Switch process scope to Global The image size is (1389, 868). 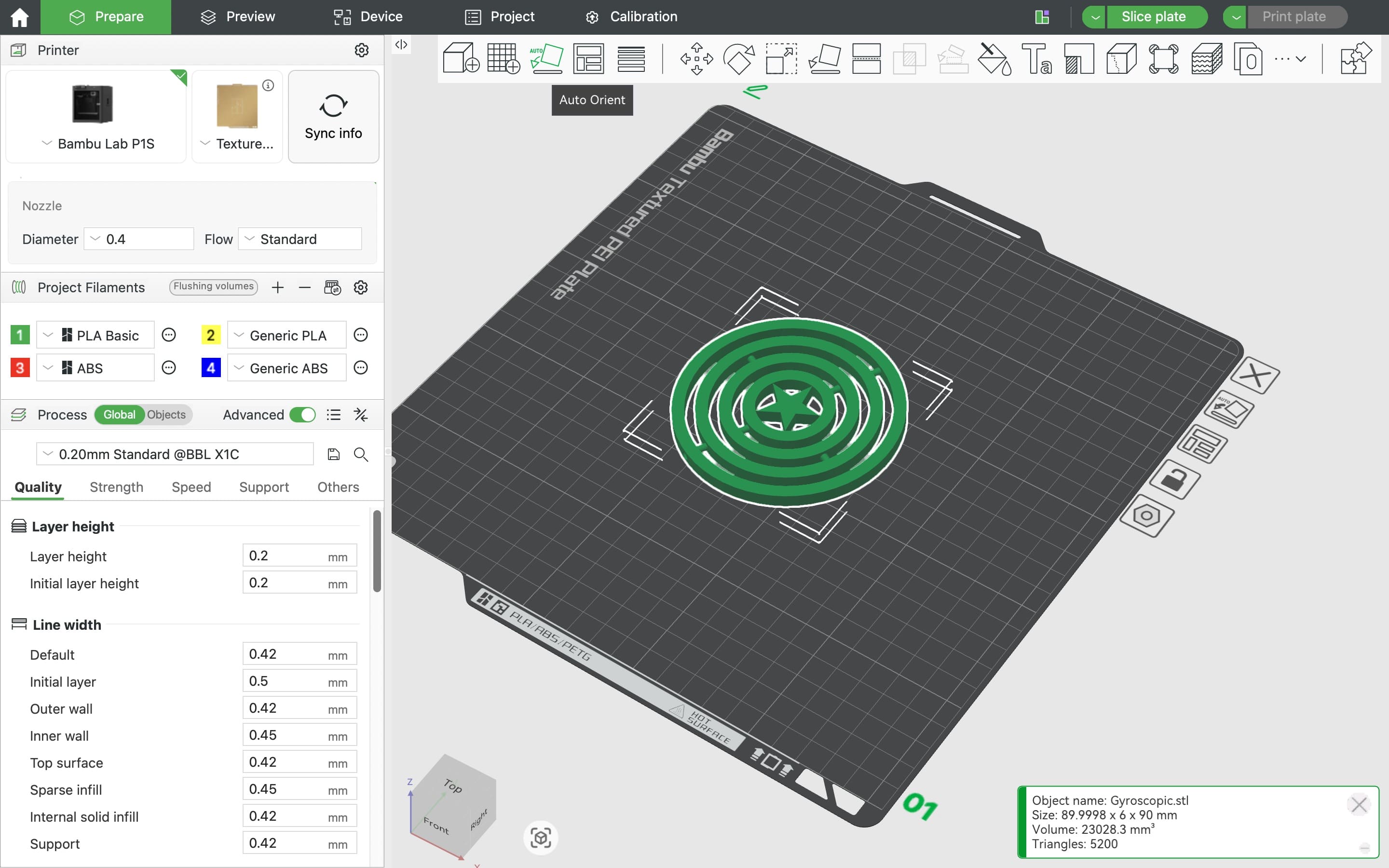[119, 415]
